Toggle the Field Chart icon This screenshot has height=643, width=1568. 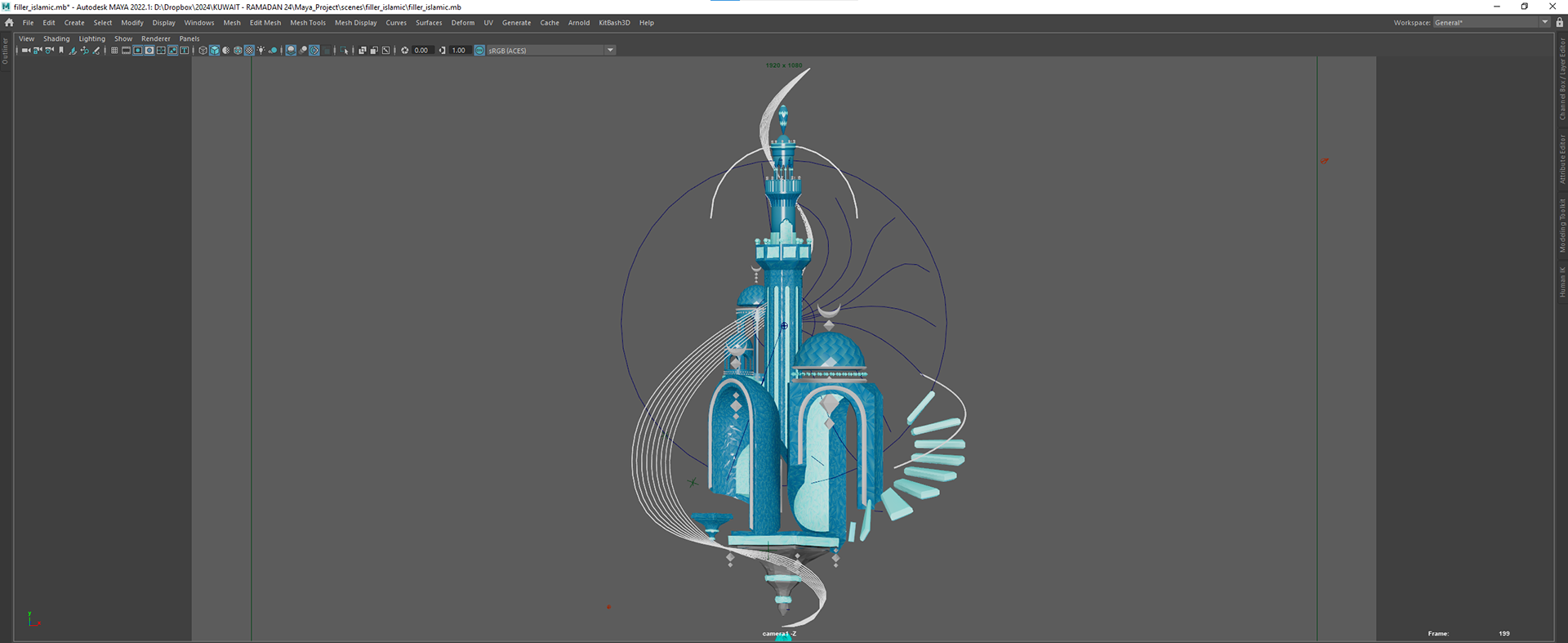click(161, 51)
